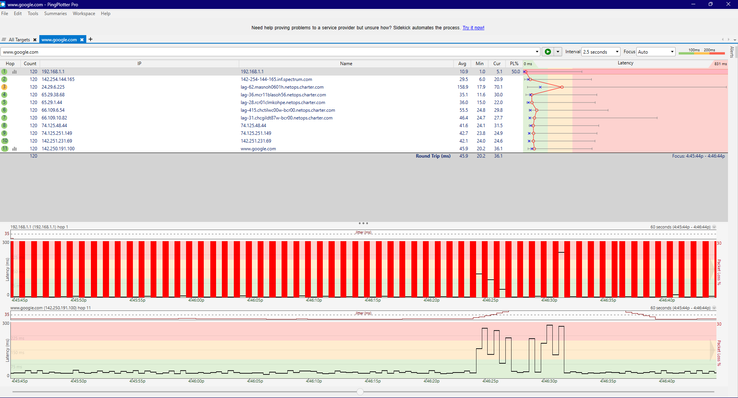Screen dimensions: 738x398
Task: Click the www.google.com target address field
Action: tap(267, 52)
